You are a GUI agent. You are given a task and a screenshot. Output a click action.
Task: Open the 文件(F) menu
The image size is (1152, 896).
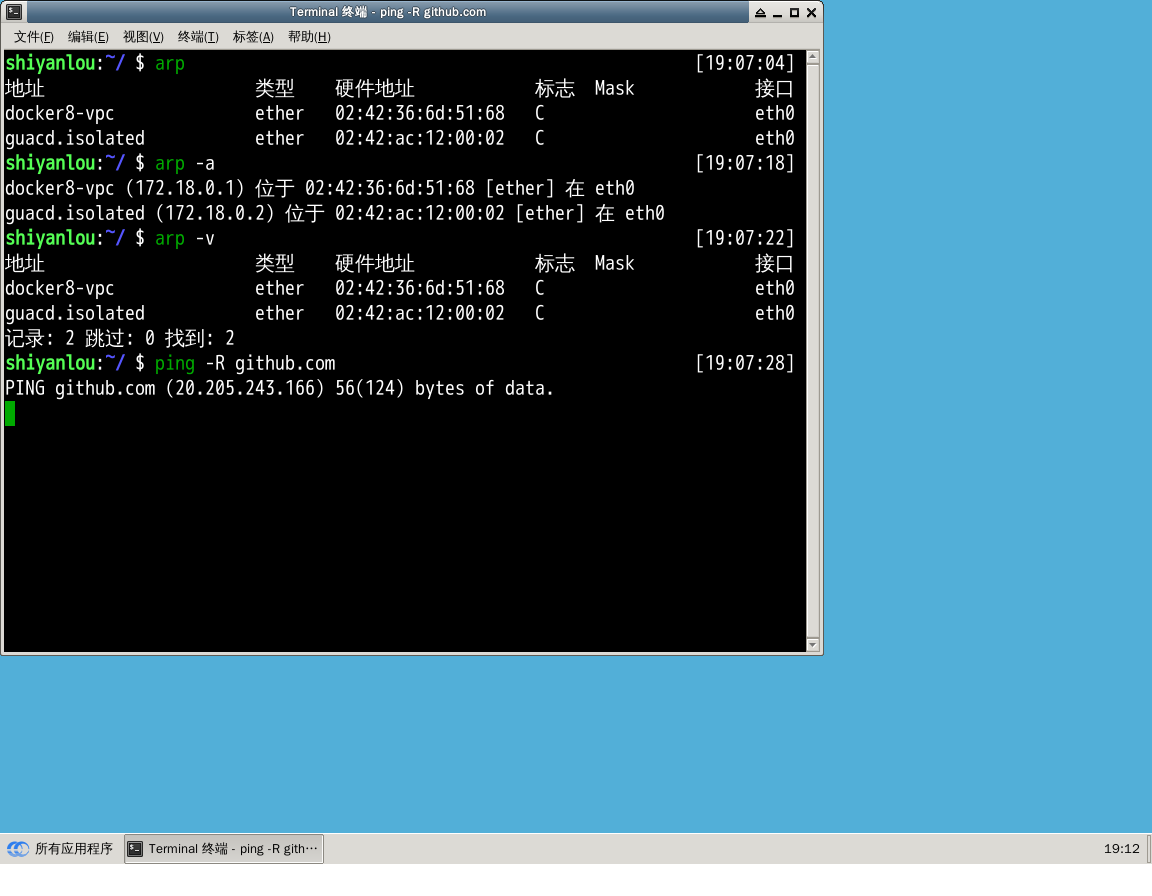point(34,37)
